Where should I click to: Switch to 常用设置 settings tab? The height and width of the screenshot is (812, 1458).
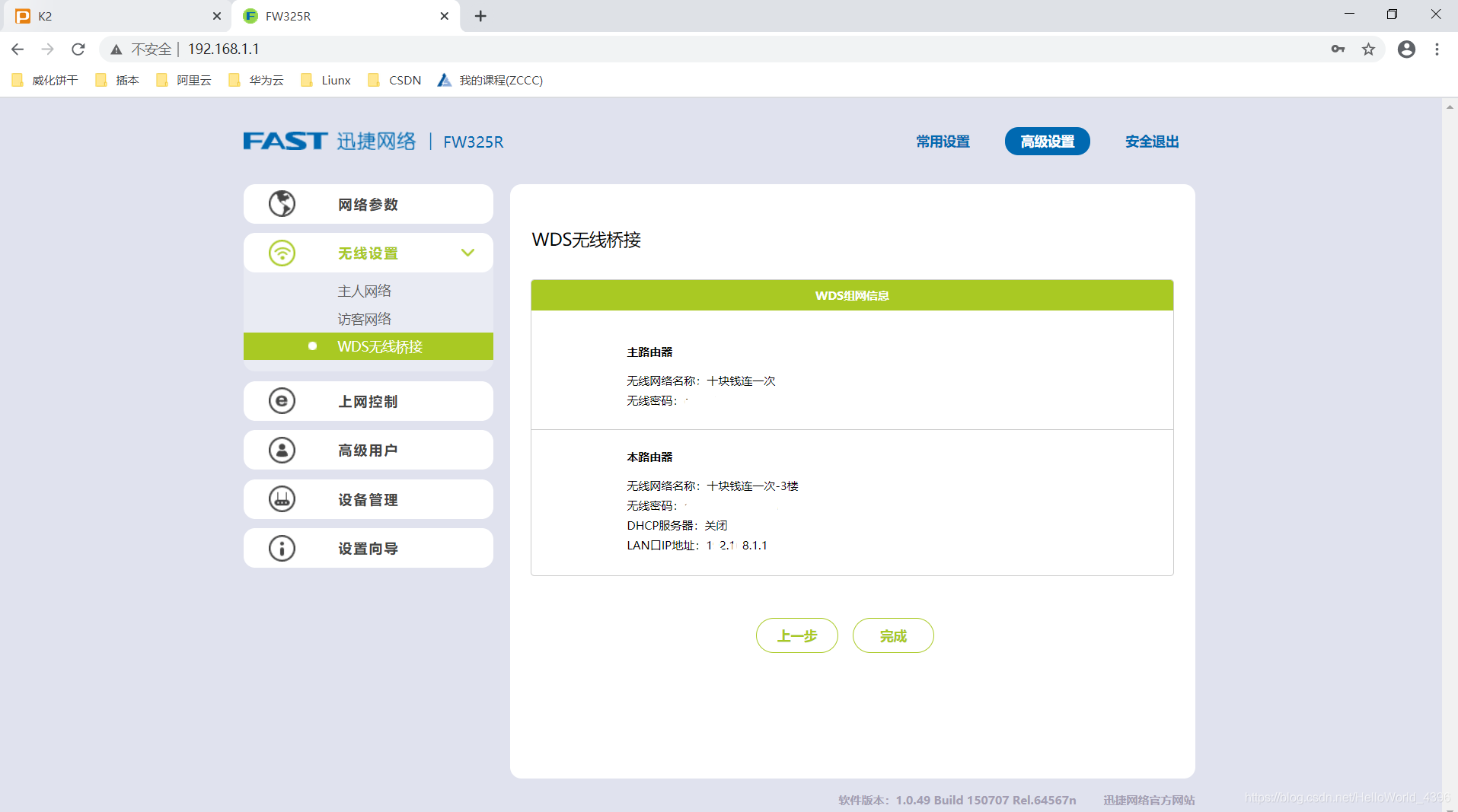pos(942,142)
